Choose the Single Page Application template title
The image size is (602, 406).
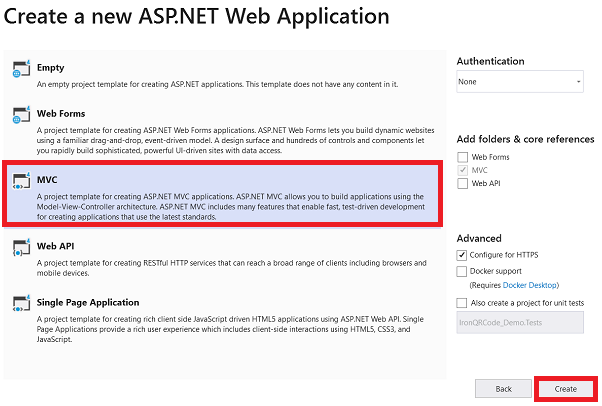coord(88,303)
